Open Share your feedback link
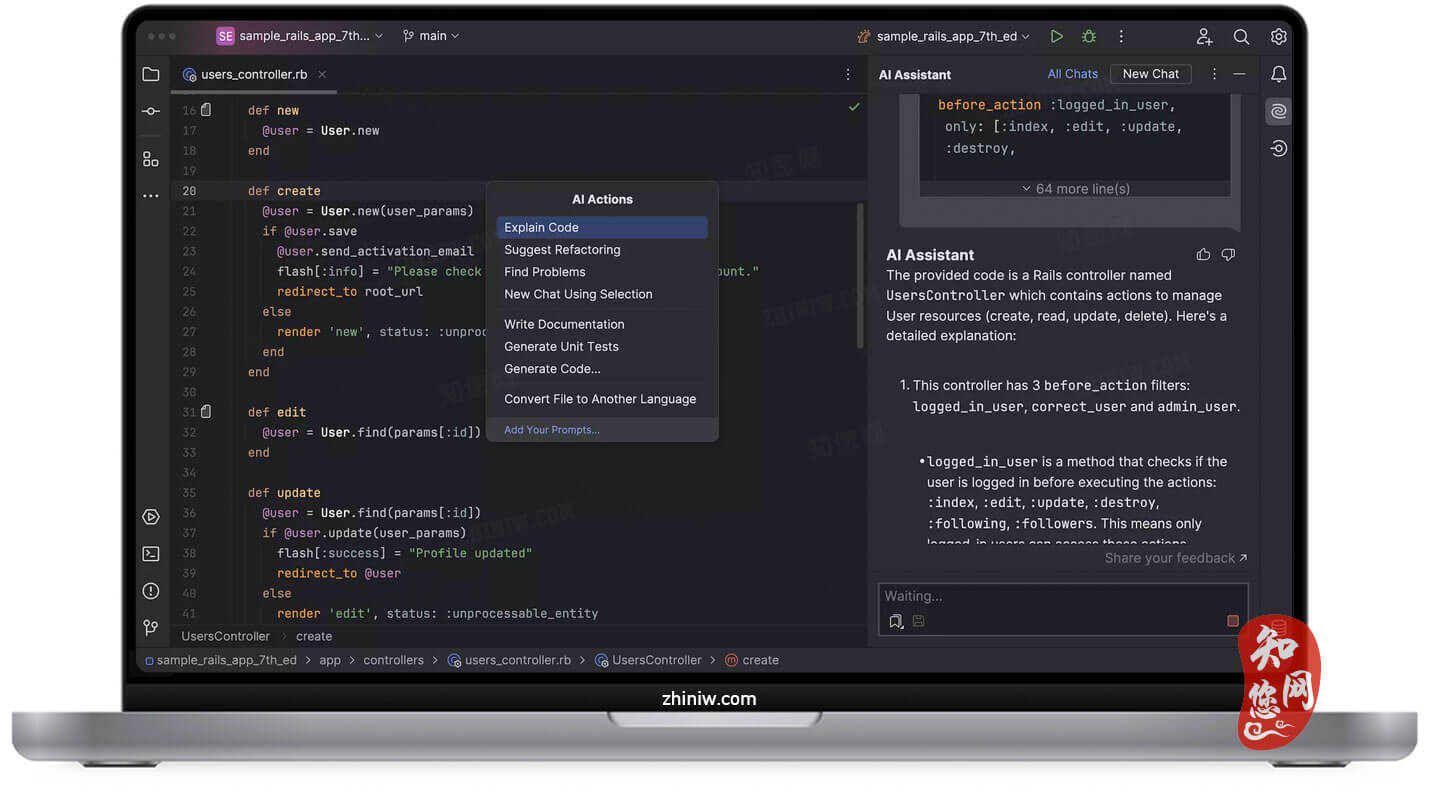This screenshot has height=797, width=1429. [x=1176, y=558]
